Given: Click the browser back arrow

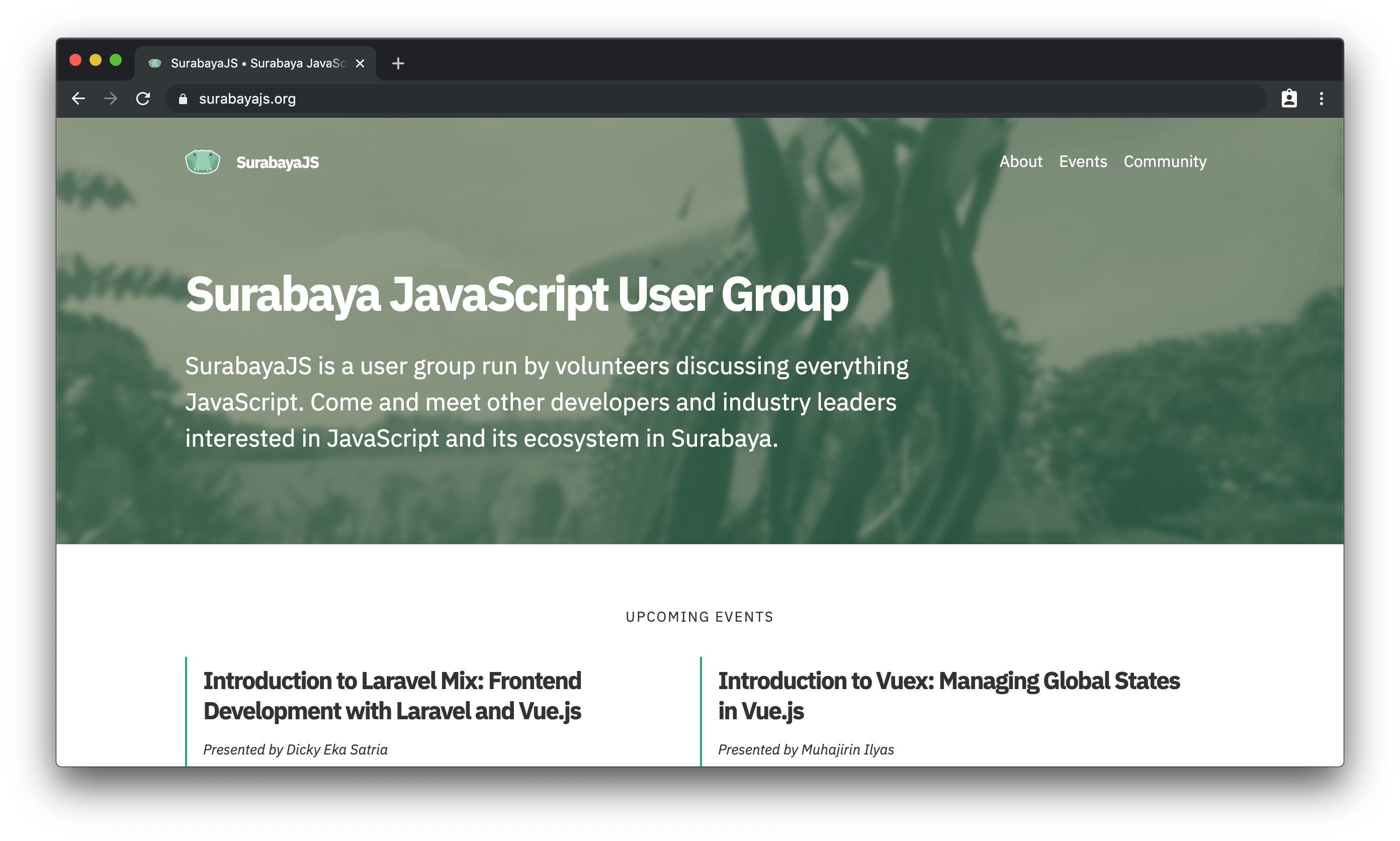Looking at the screenshot, I should [79, 99].
